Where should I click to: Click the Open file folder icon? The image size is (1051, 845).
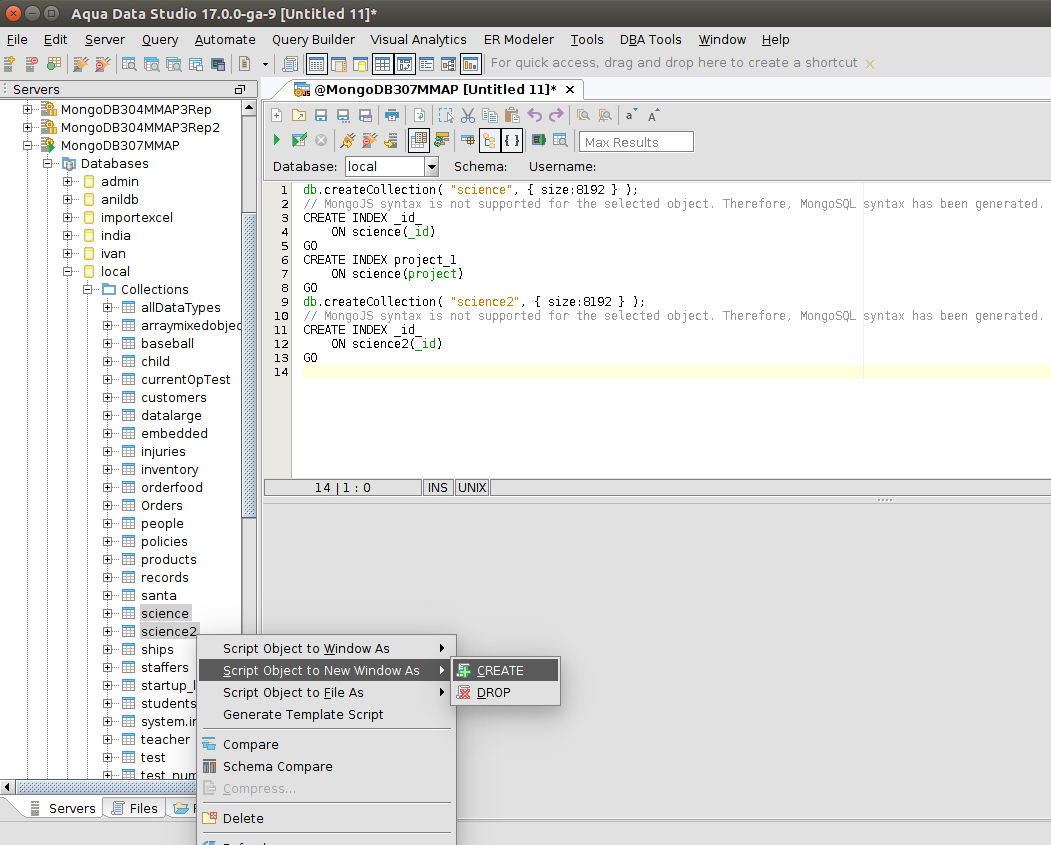point(299,115)
